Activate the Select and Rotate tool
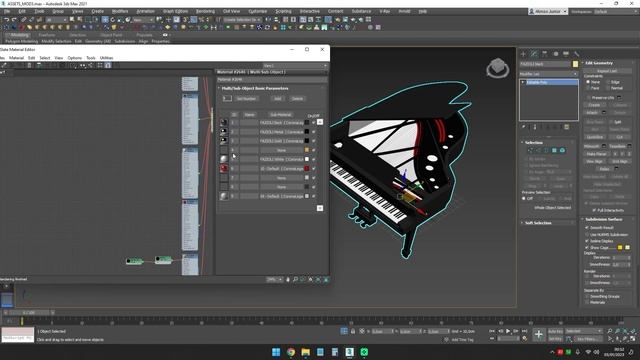 (x=113, y=20)
